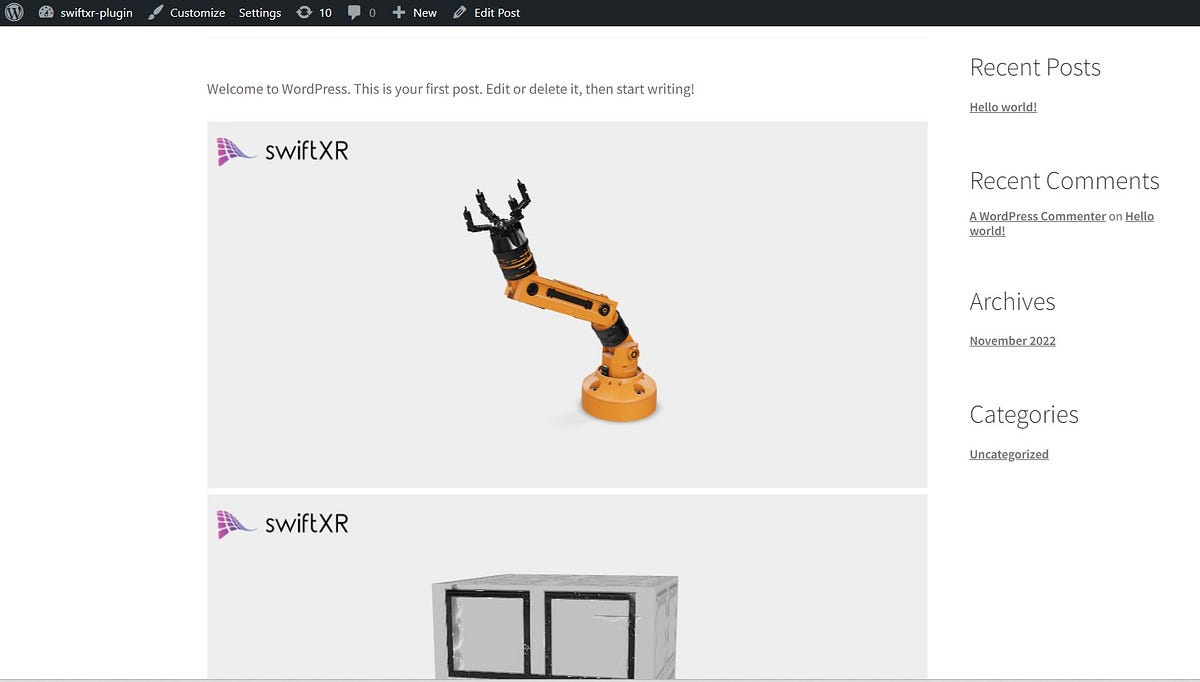The width and height of the screenshot is (1200, 682).
Task: Click the swiftXR logo in the robot arm viewer
Action: [x=282, y=151]
